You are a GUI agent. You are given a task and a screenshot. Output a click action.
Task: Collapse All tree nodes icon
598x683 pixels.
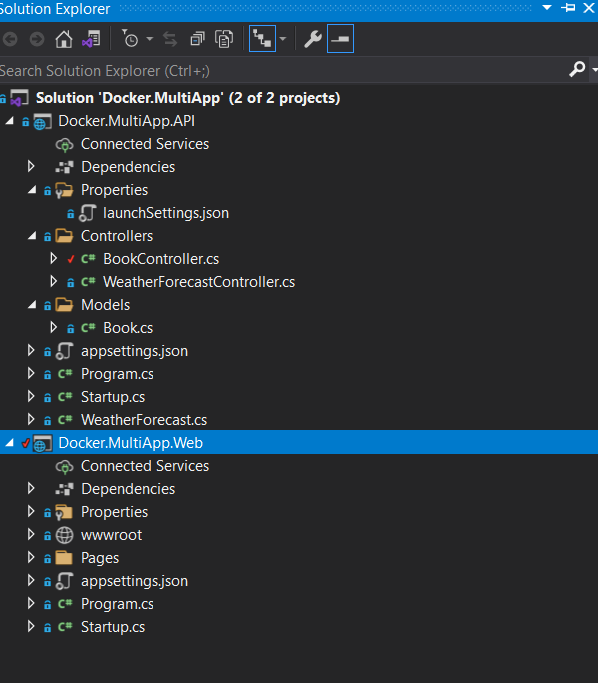click(x=197, y=40)
